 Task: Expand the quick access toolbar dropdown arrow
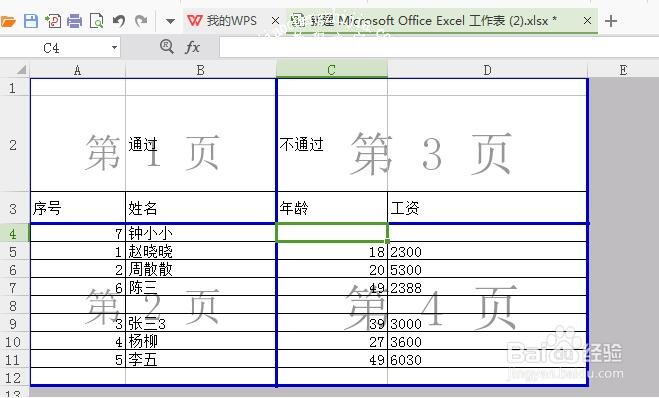[170, 21]
